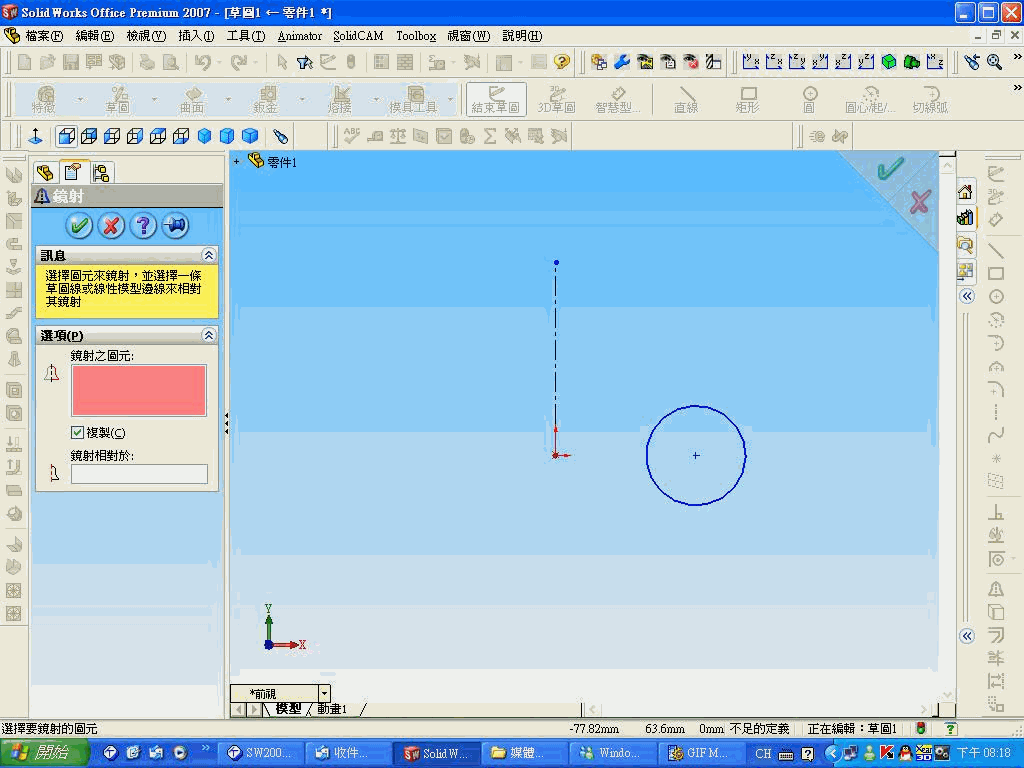Switch to the 模型 model tab

click(x=288, y=709)
